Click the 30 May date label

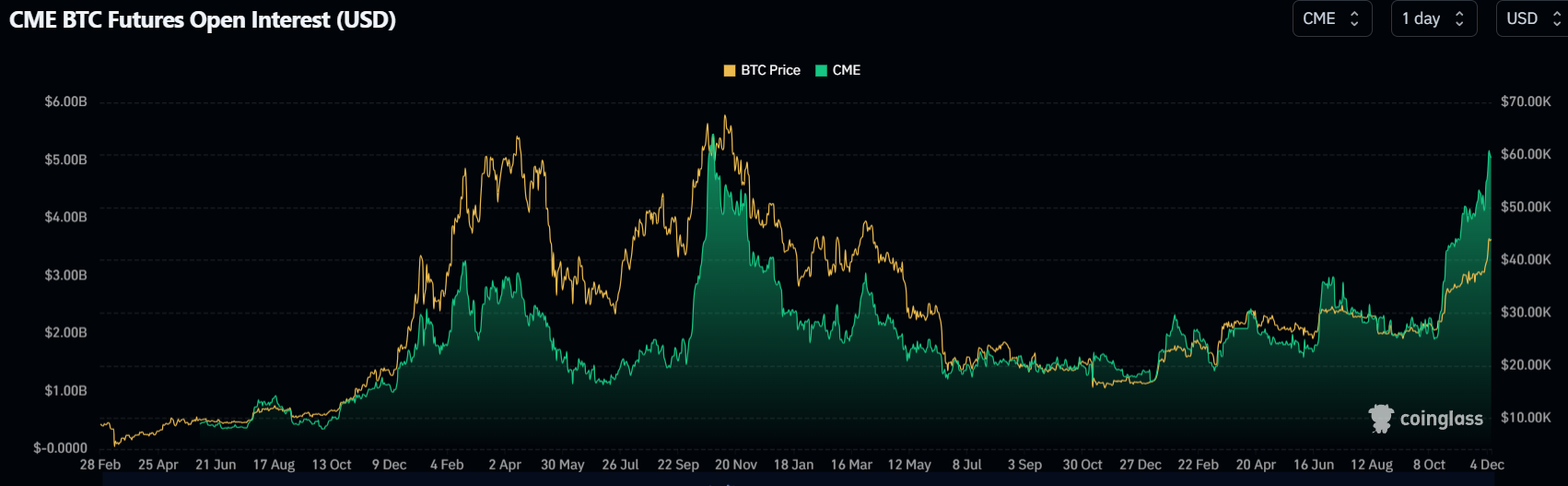[563, 465]
